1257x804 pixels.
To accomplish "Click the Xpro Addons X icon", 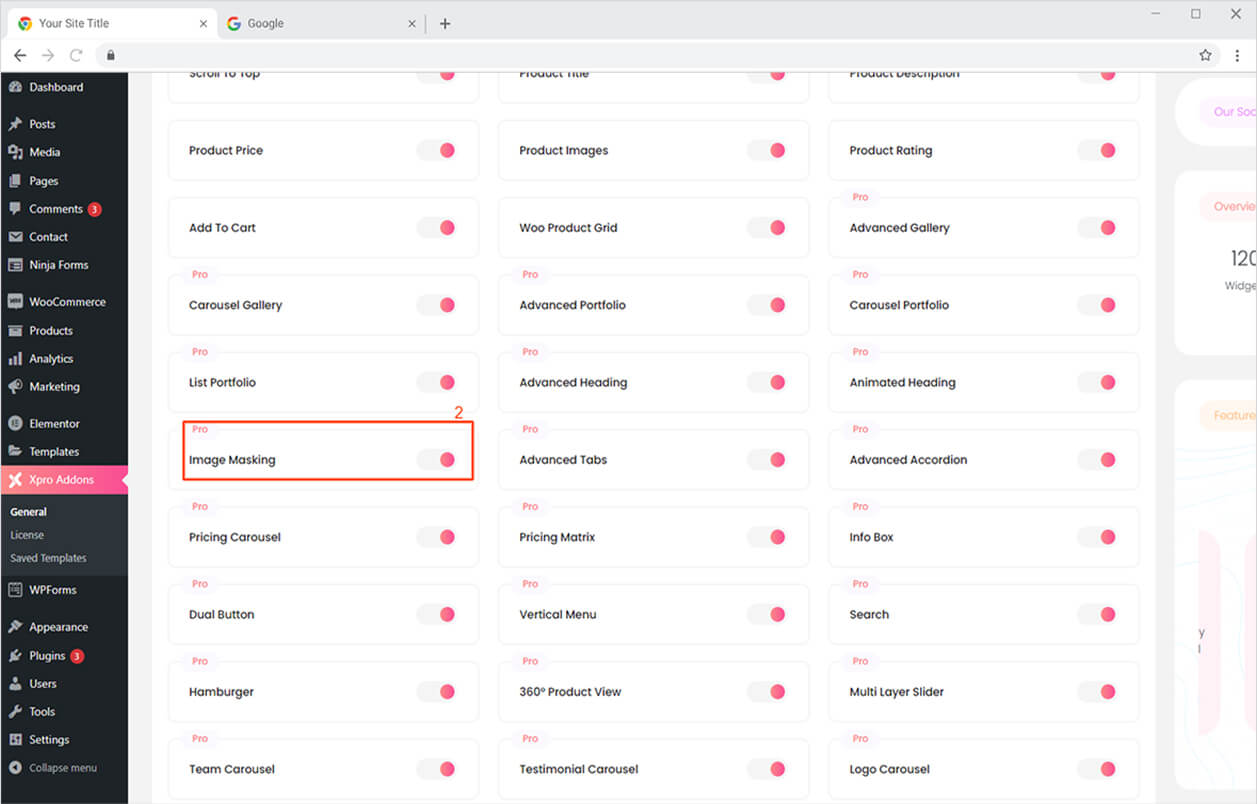I will click(x=15, y=480).
